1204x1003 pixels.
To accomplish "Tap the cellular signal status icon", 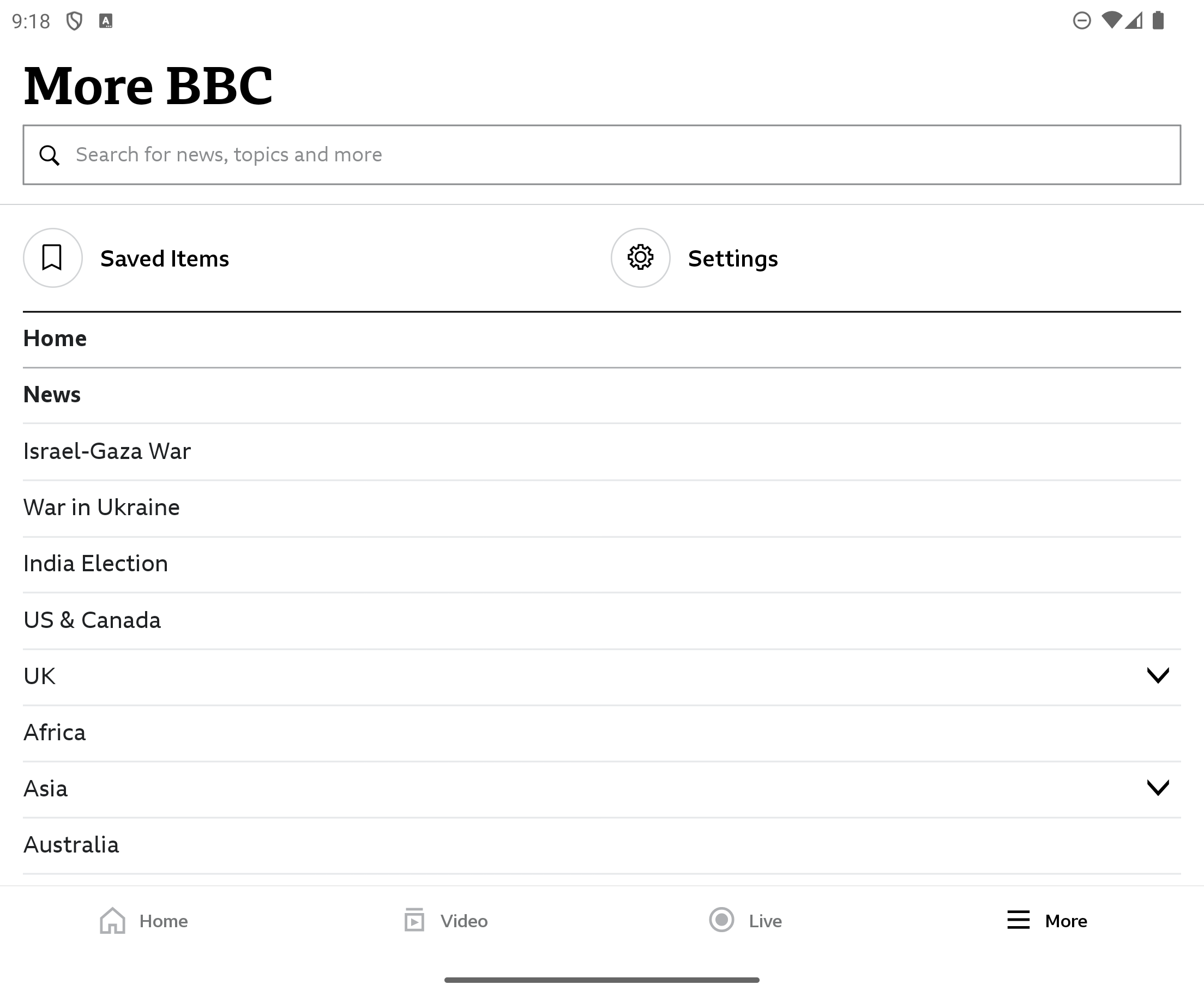I will (1134, 21).
